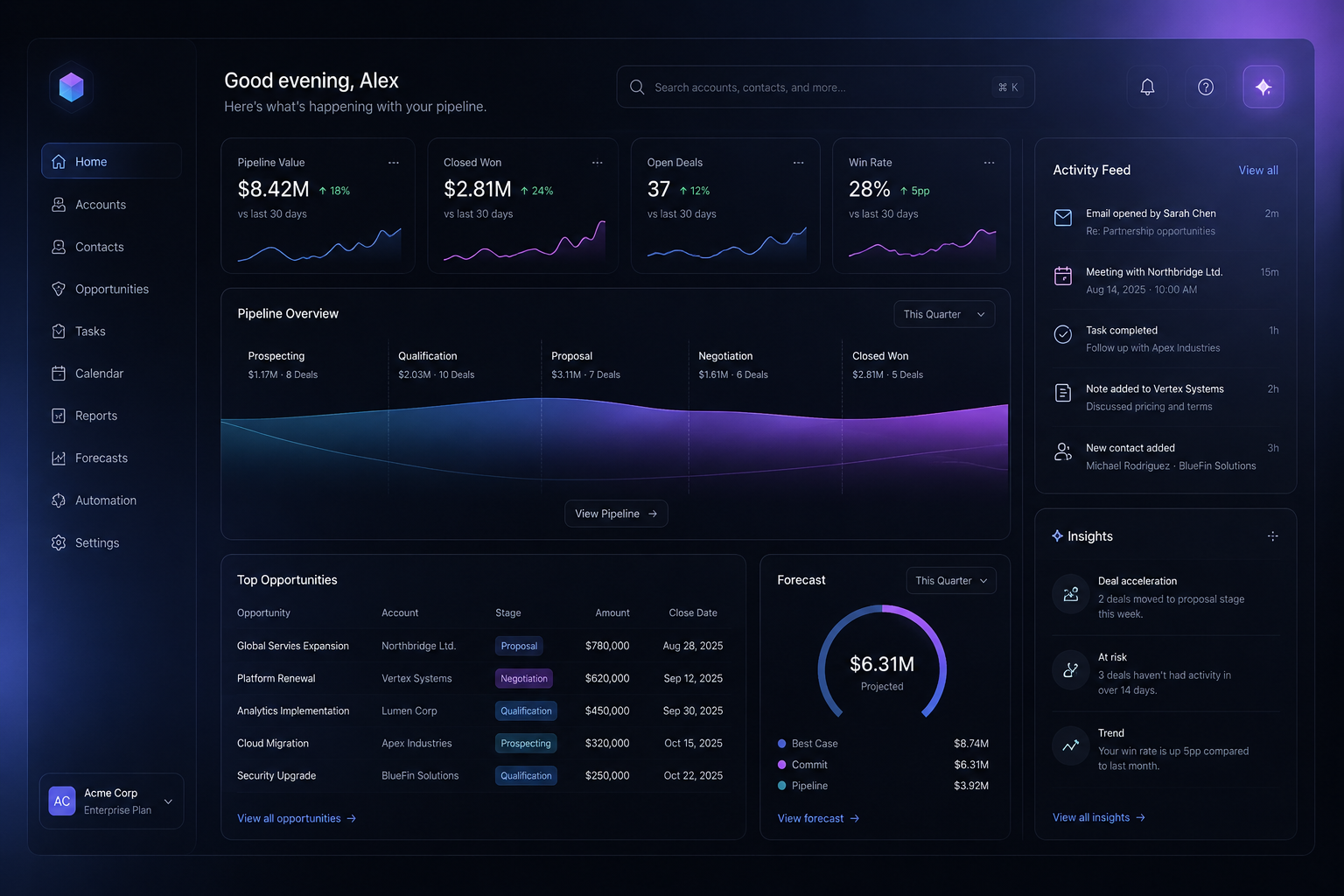
Task: Click Prospecting stage in Pipeline Overview
Action: click(276, 356)
